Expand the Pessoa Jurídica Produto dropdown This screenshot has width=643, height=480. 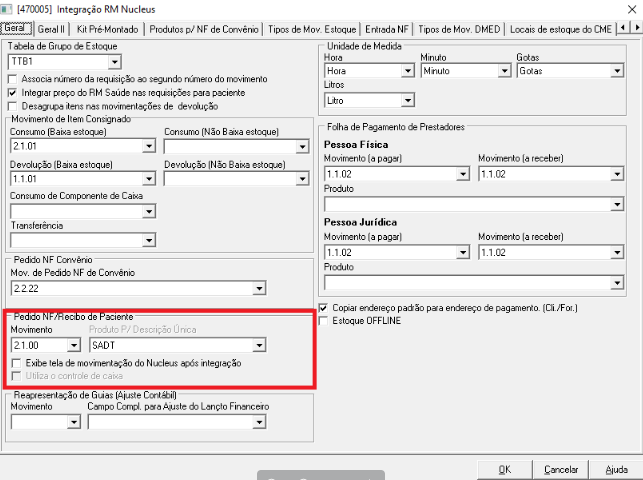[616, 282]
